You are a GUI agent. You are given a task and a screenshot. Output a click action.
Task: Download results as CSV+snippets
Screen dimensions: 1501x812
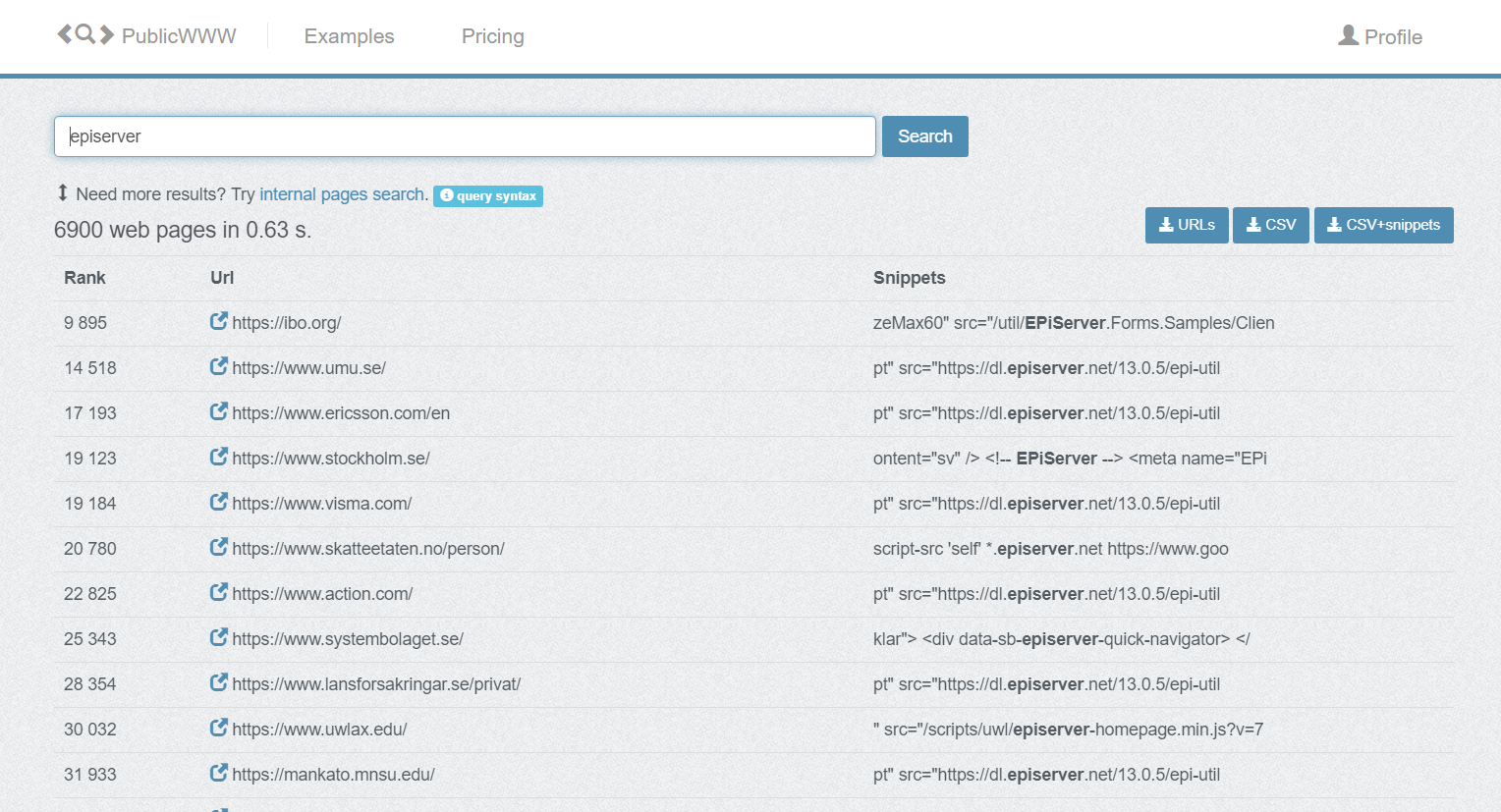tap(1384, 225)
